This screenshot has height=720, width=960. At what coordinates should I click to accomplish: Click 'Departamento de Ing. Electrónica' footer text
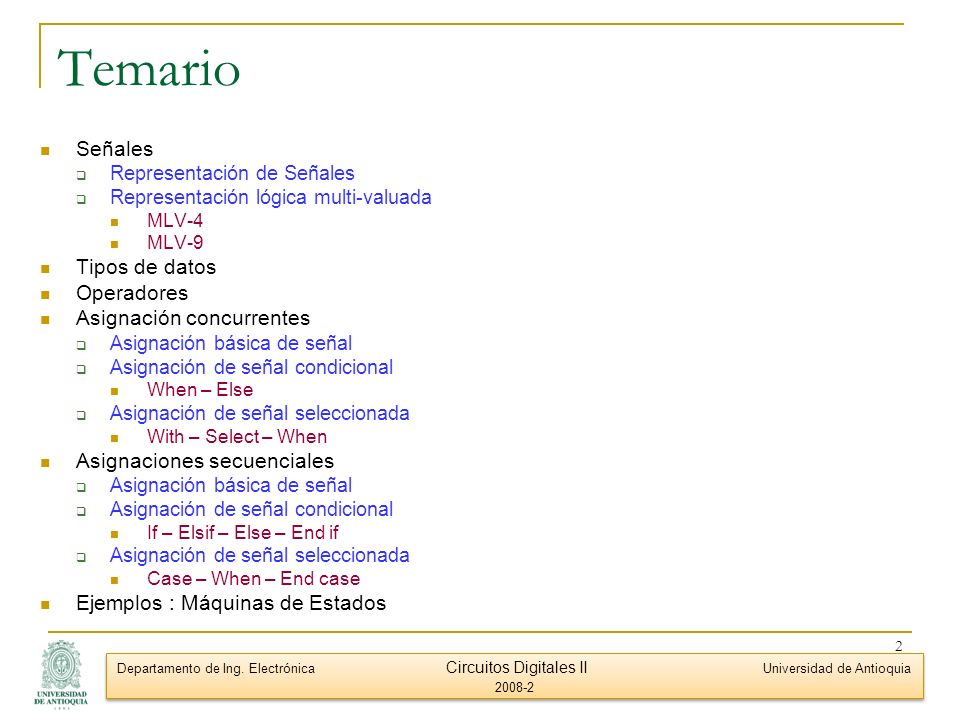[x=216, y=669]
